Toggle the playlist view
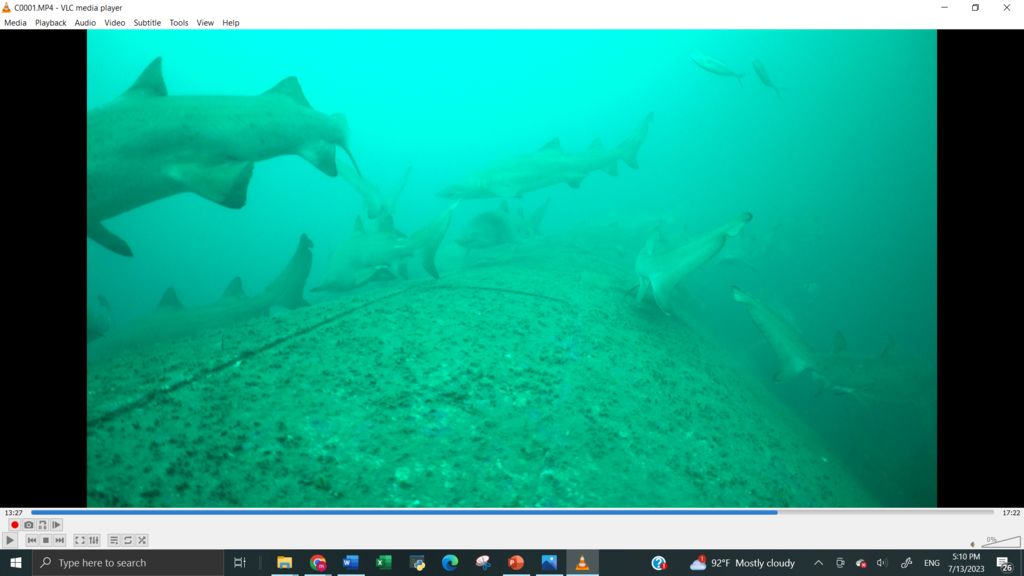Screen dimensions: 1024x576 [114, 540]
